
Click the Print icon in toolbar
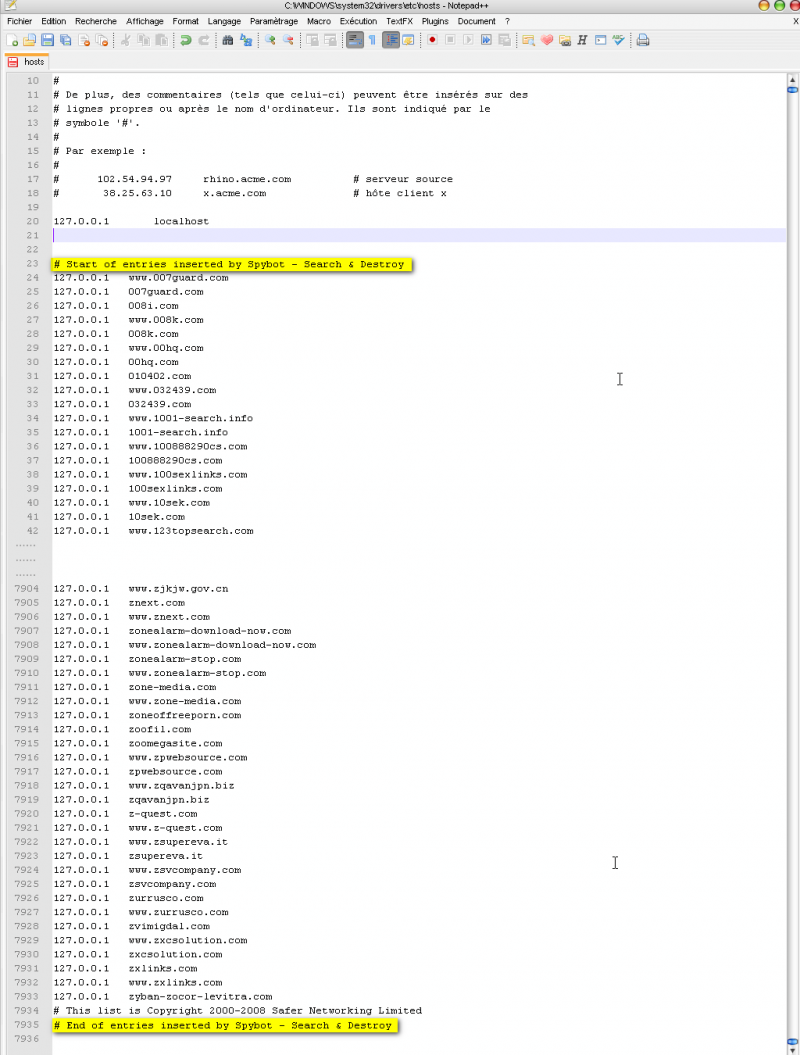point(643,40)
